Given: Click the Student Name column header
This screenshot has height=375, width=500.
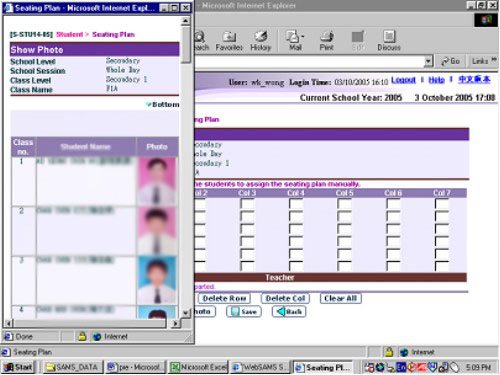Looking at the screenshot, I should coord(86,147).
